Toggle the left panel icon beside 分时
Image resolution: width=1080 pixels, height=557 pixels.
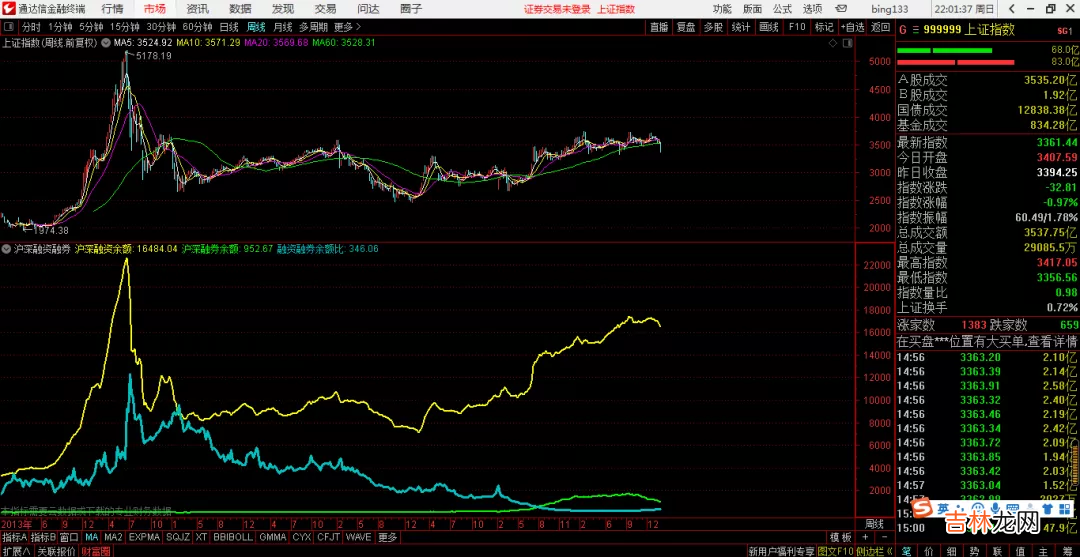pyautogui.click(x=9, y=27)
